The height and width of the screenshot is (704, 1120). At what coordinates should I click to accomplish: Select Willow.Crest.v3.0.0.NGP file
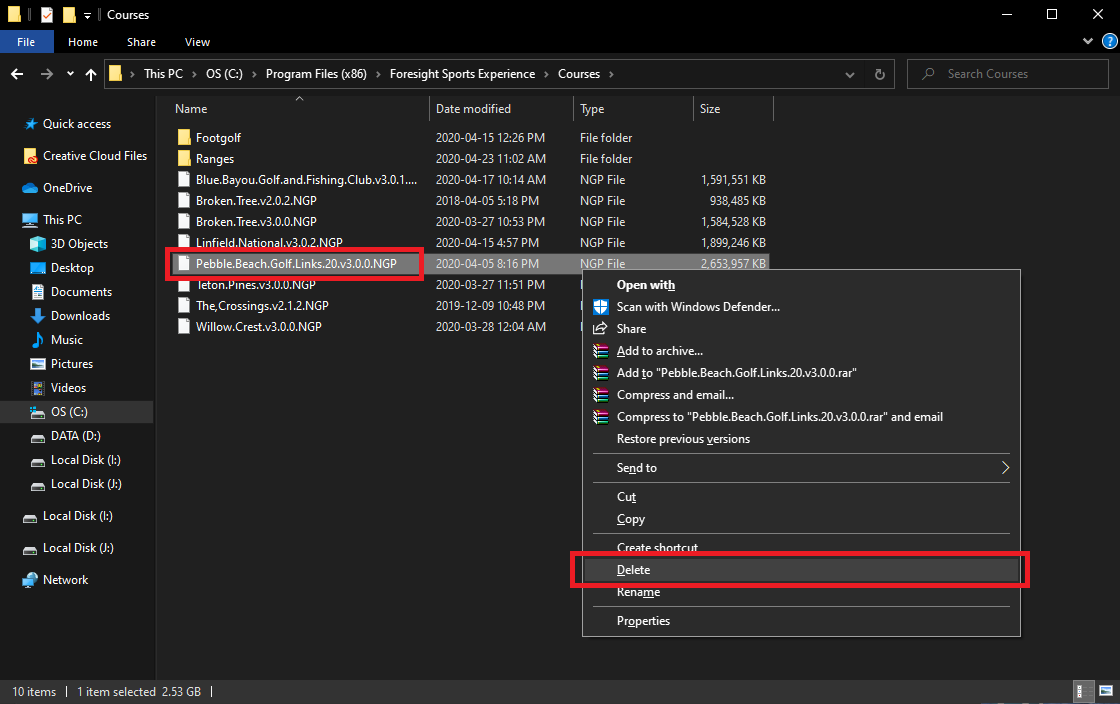click(259, 327)
